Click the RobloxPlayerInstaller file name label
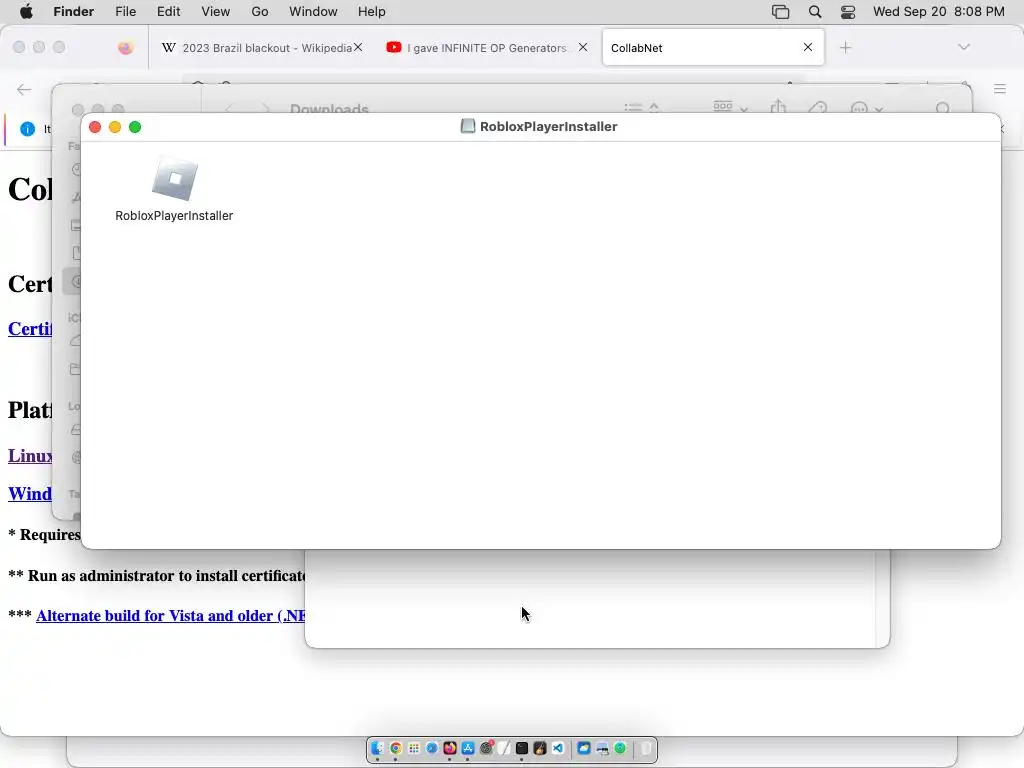Image resolution: width=1024 pixels, height=768 pixels. point(174,216)
